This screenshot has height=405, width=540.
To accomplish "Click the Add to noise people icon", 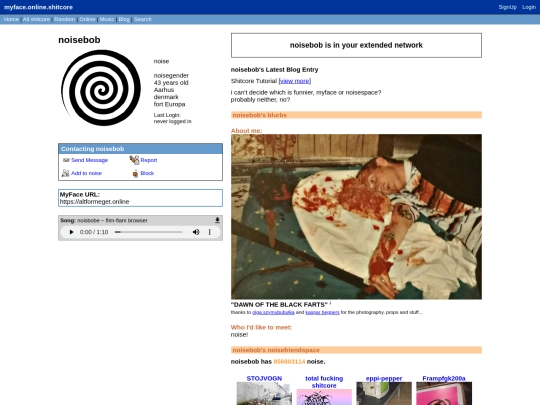I will [65, 173].
